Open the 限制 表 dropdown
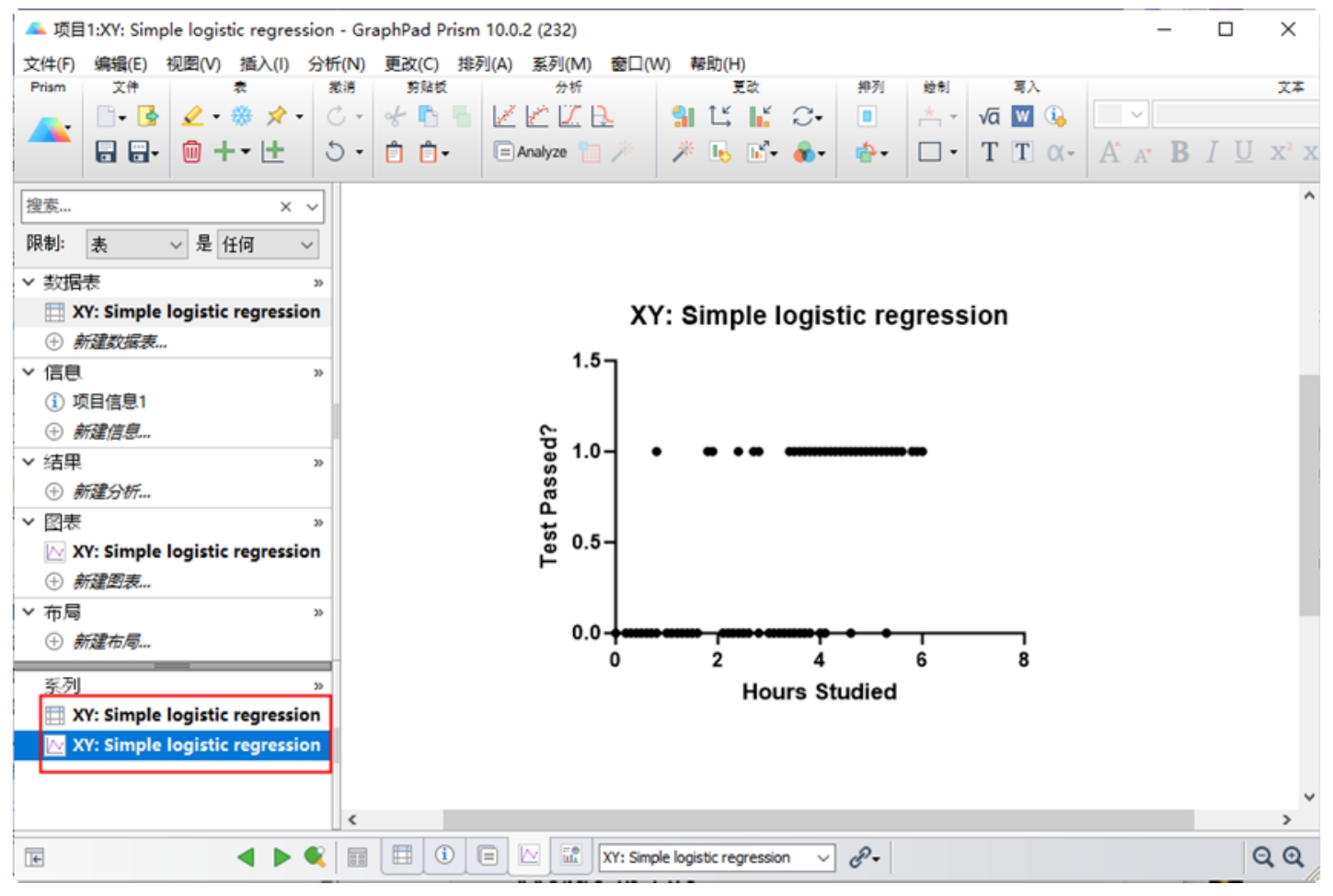 [136, 244]
